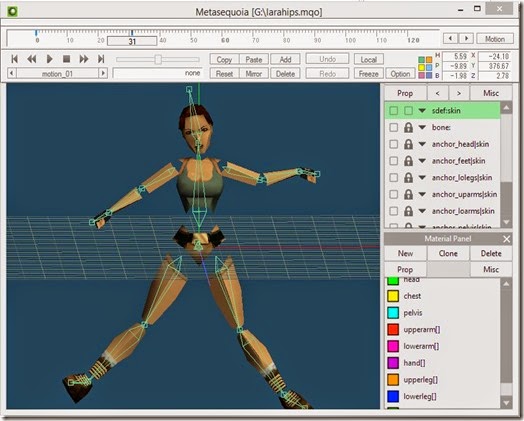Screen dimensions: 524x421
Task: Open Material Panel Misc menu
Action: coord(491,270)
